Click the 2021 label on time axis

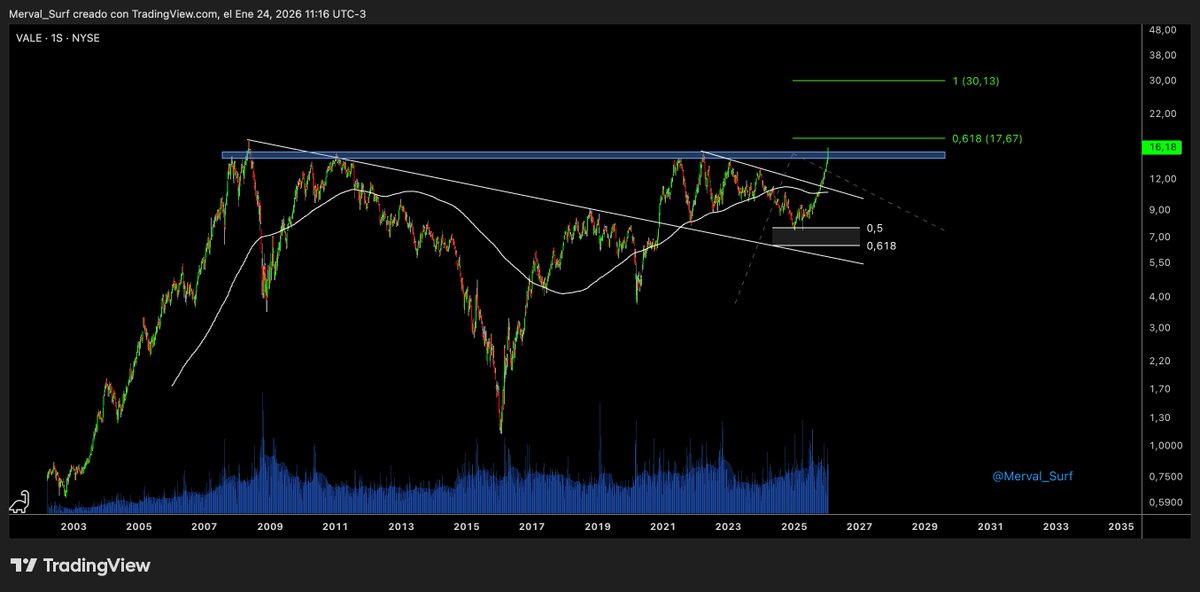(x=662, y=526)
